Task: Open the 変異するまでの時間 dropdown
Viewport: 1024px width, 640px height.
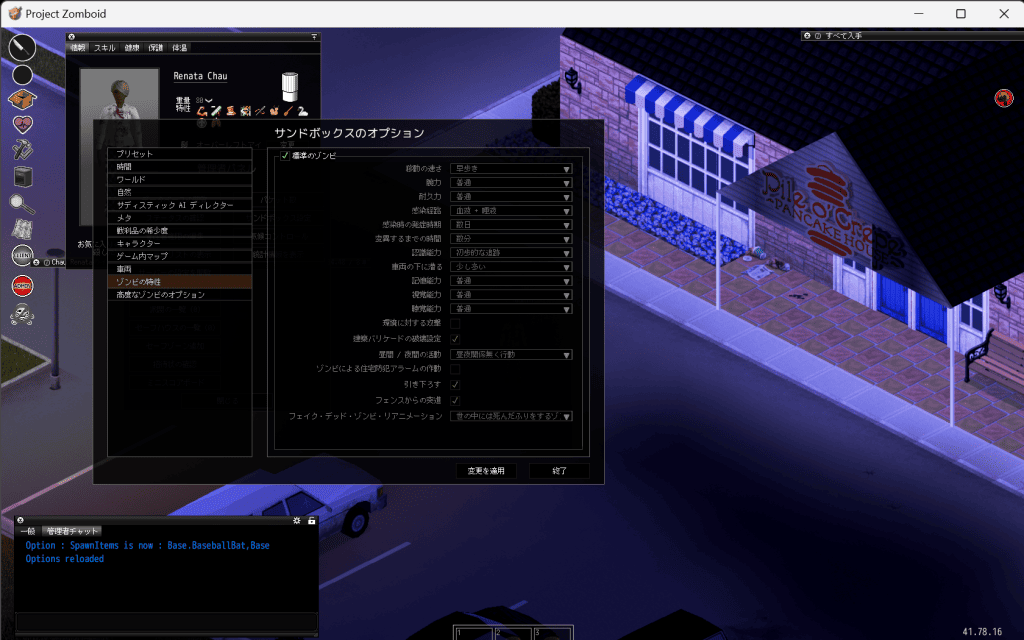Action: point(511,239)
